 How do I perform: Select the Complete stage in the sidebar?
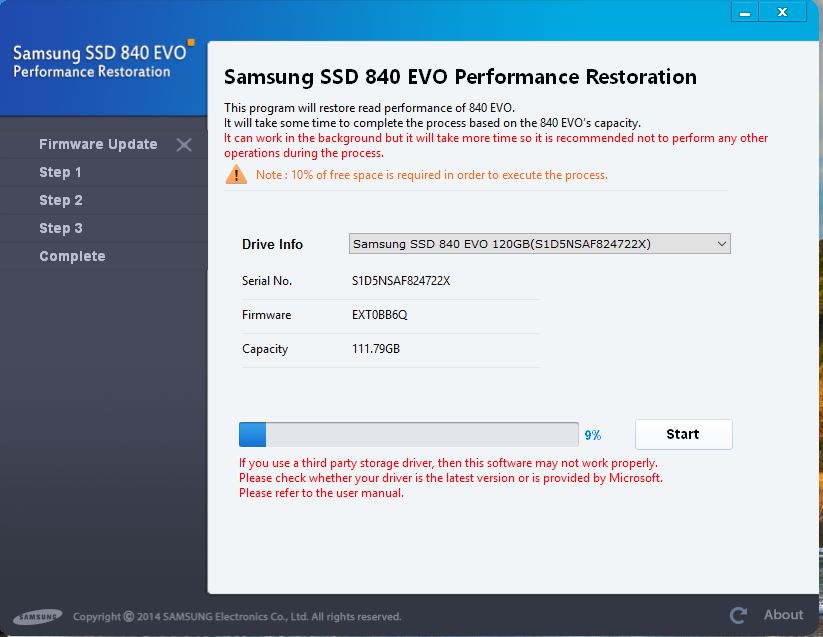coord(72,256)
